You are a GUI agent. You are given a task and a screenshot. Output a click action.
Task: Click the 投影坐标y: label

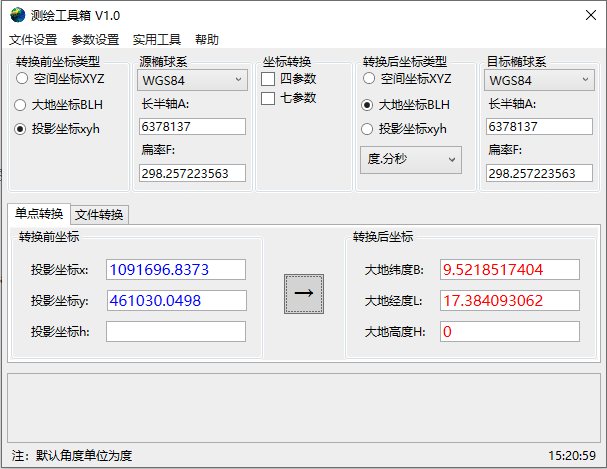point(60,301)
